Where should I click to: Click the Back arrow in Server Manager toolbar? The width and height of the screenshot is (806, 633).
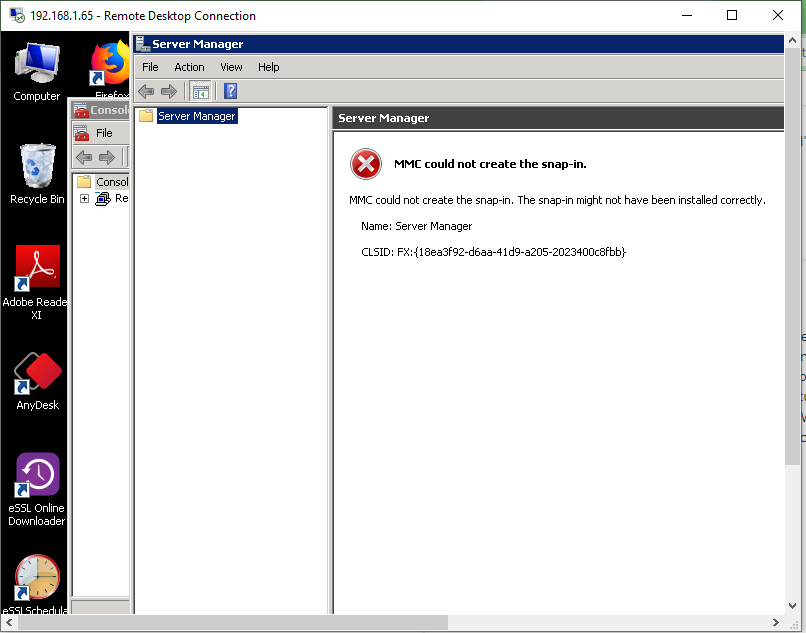pos(146,92)
